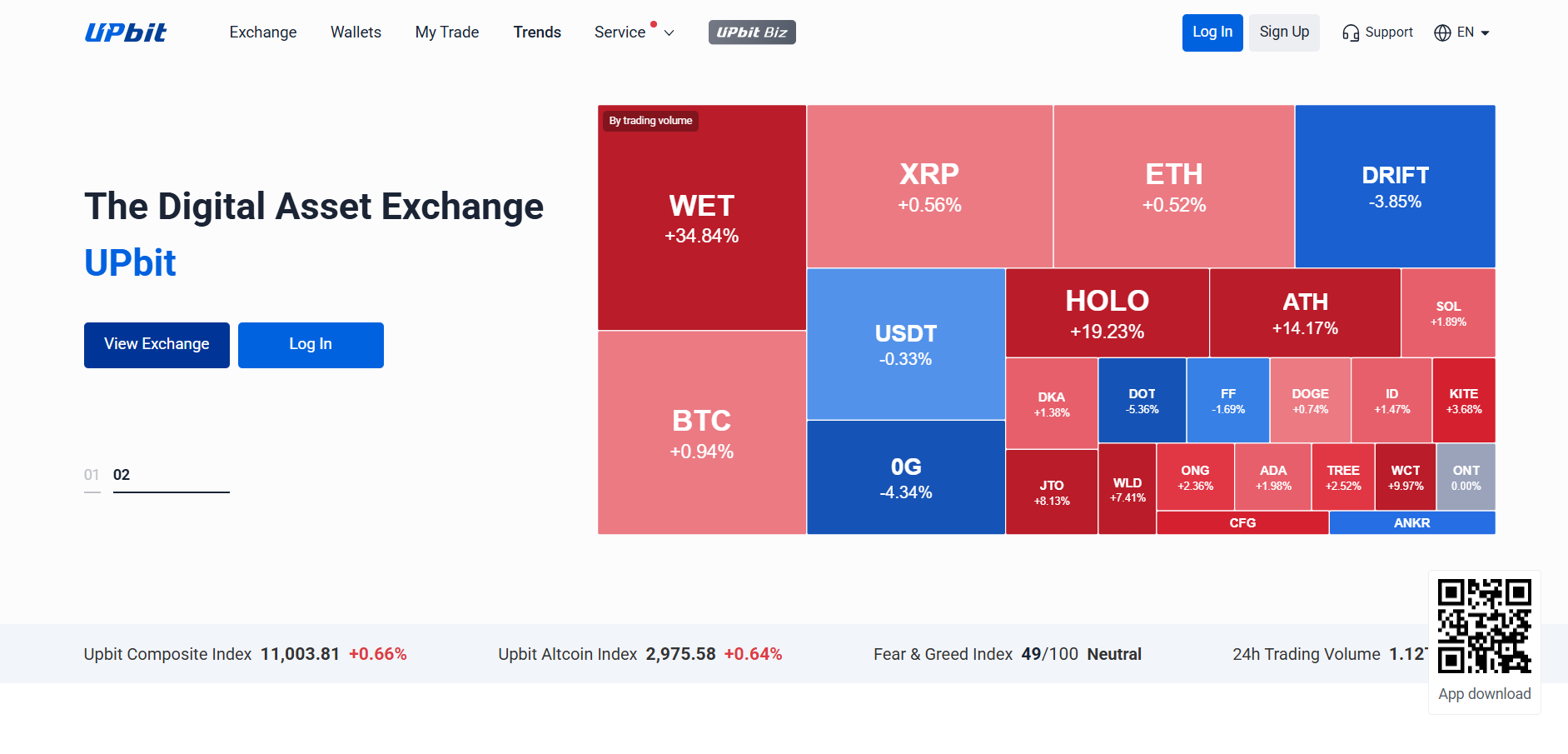This screenshot has height=754, width=1568.
Task: Click the Sign Up button
Action: [x=1283, y=32]
